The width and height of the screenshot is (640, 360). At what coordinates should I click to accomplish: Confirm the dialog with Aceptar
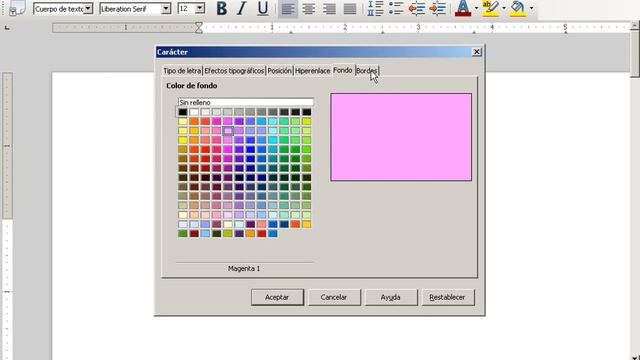click(x=277, y=297)
